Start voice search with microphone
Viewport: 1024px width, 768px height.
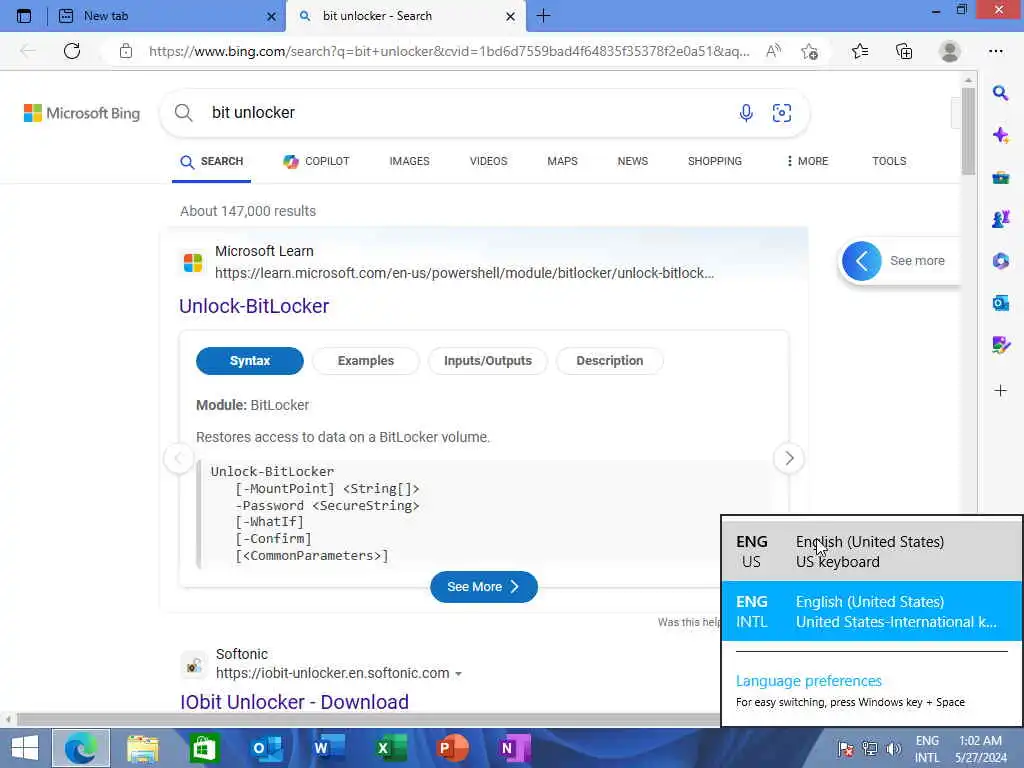tap(746, 113)
